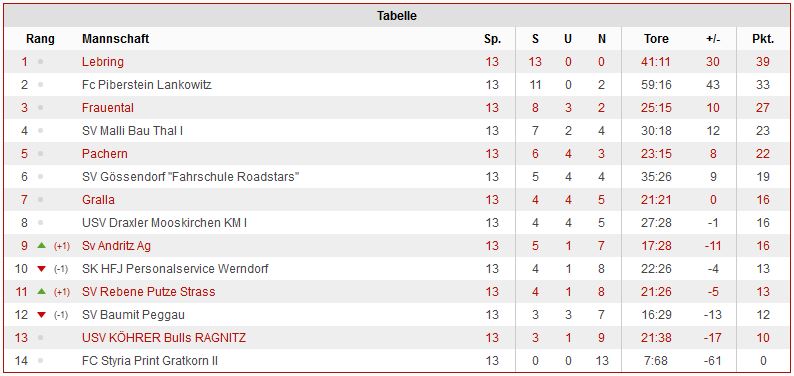Click gray dot next to rank 1 Lebring

(x=41, y=62)
